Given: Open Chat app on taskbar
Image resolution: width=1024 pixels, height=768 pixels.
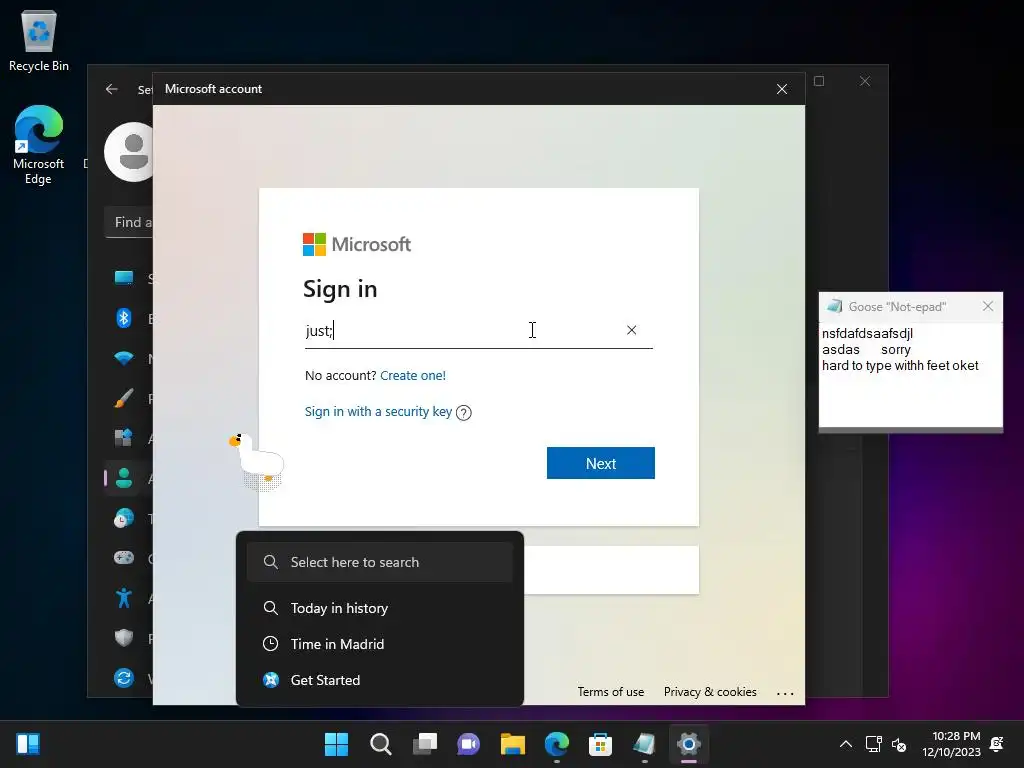Looking at the screenshot, I should pyautogui.click(x=468, y=744).
